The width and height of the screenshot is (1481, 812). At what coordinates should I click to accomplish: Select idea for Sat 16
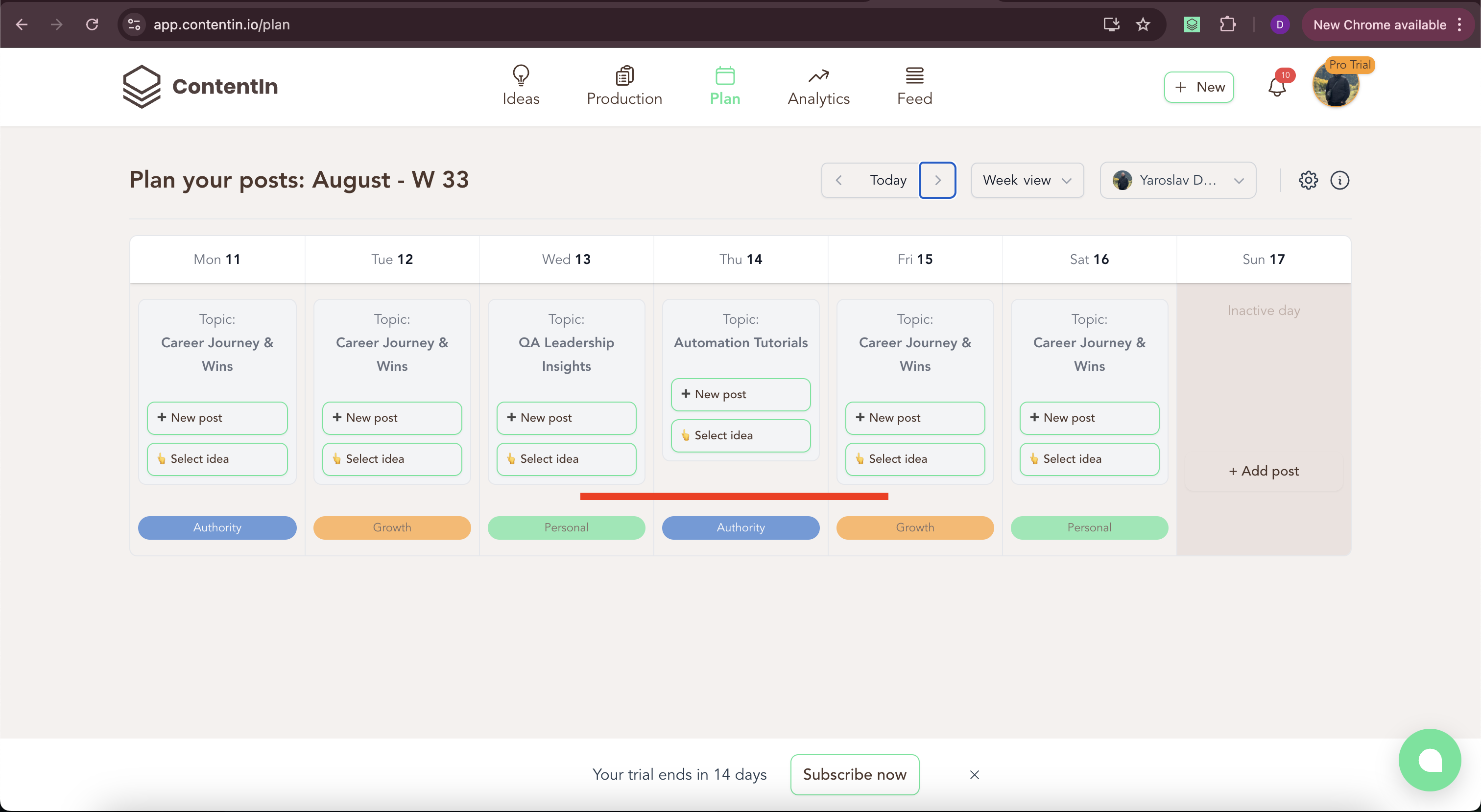pyautogui.click(x=1089, y=458)
